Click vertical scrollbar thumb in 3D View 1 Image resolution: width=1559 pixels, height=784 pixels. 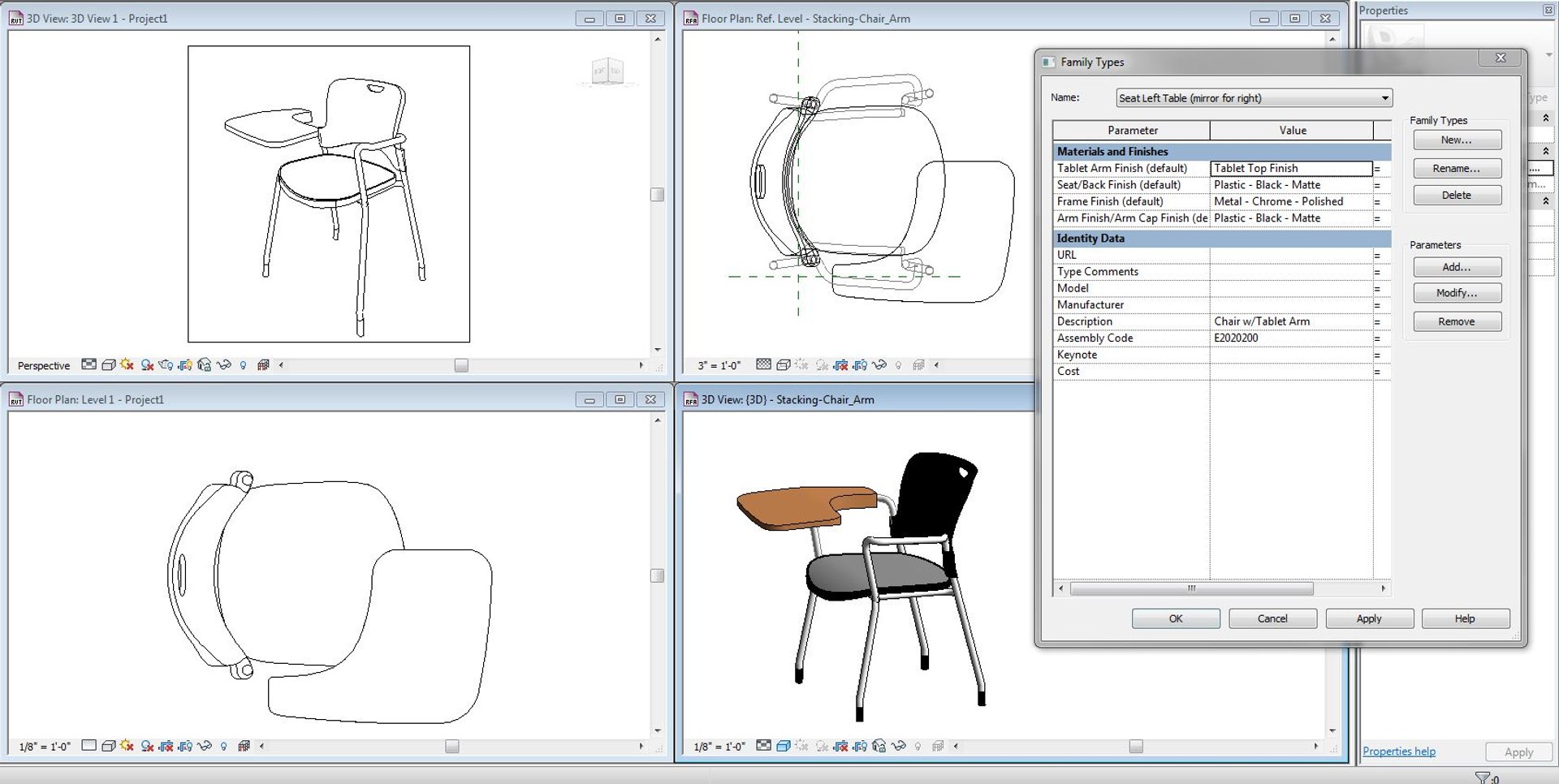[x=657, y=195]
